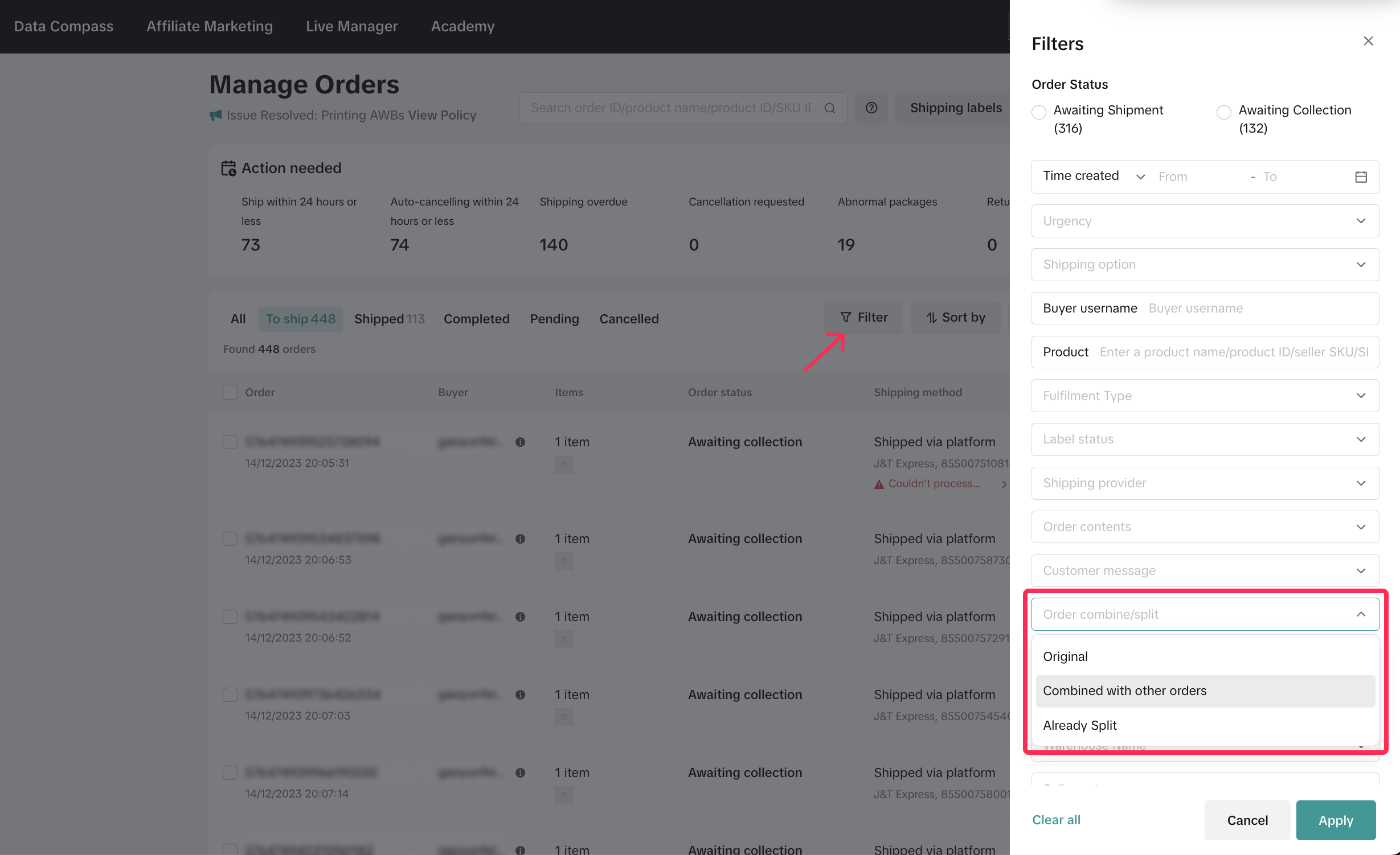
Task: Select Awaiting Shipment (316) radio button
Action: [x=1039, y=112]
